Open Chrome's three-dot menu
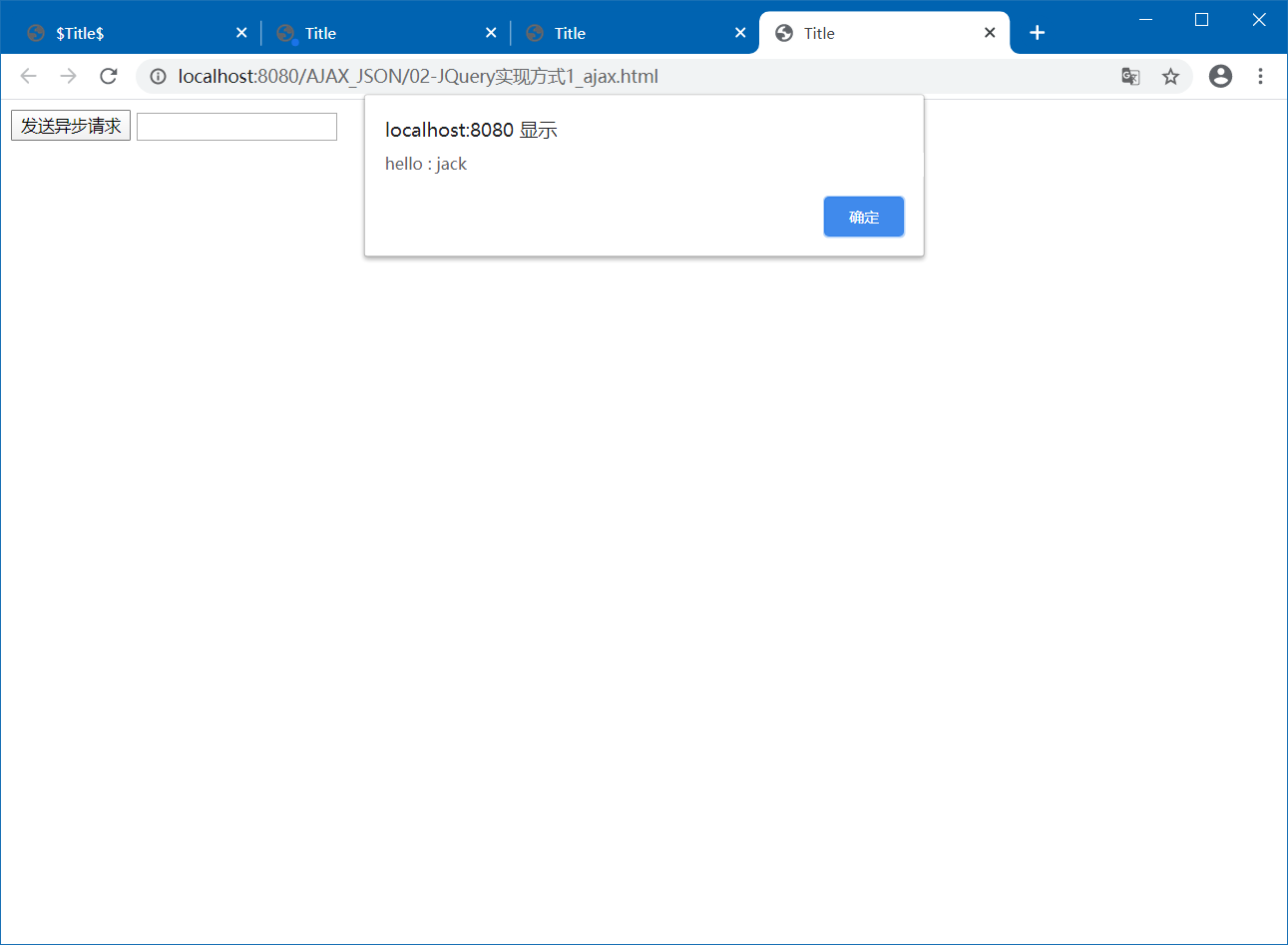 pyautogui.click(x=1260, y=77)
